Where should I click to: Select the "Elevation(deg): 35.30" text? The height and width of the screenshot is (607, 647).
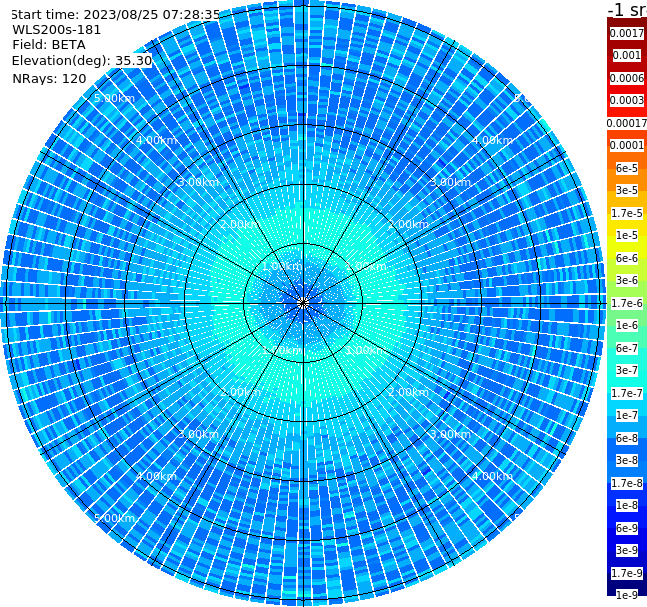pos(82,61)
